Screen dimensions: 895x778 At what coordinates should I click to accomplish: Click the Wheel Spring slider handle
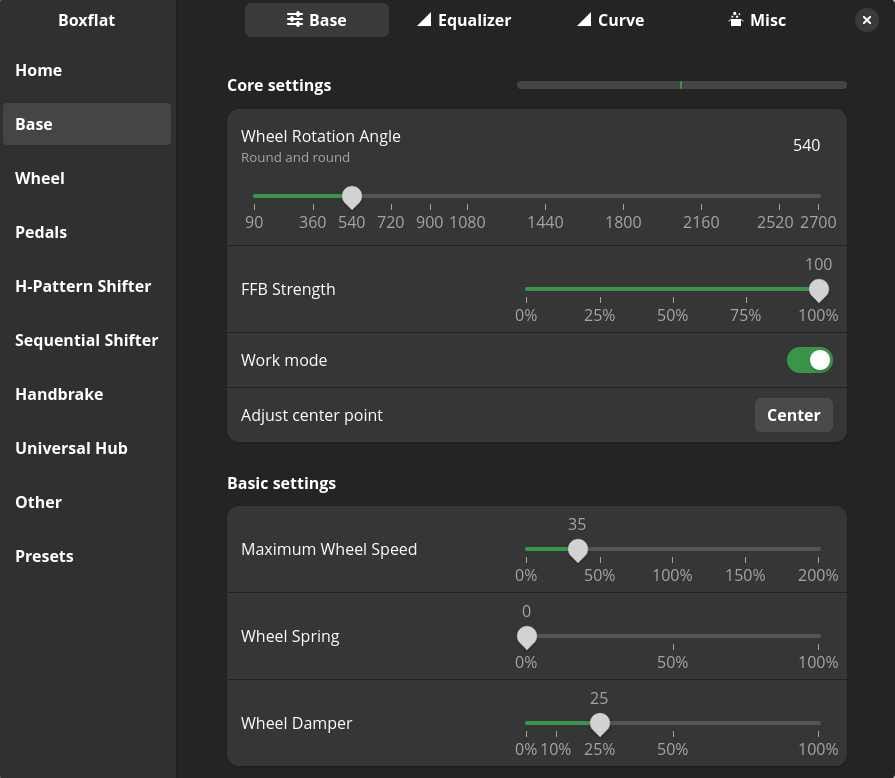pyautogui.click(x=526, y=636)
